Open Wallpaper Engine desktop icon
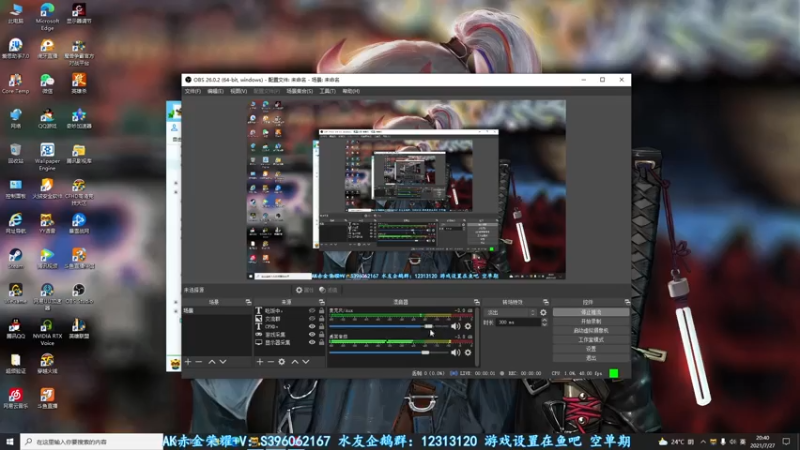The height and width of the screenshot is (450, 800). coord(47,157)
